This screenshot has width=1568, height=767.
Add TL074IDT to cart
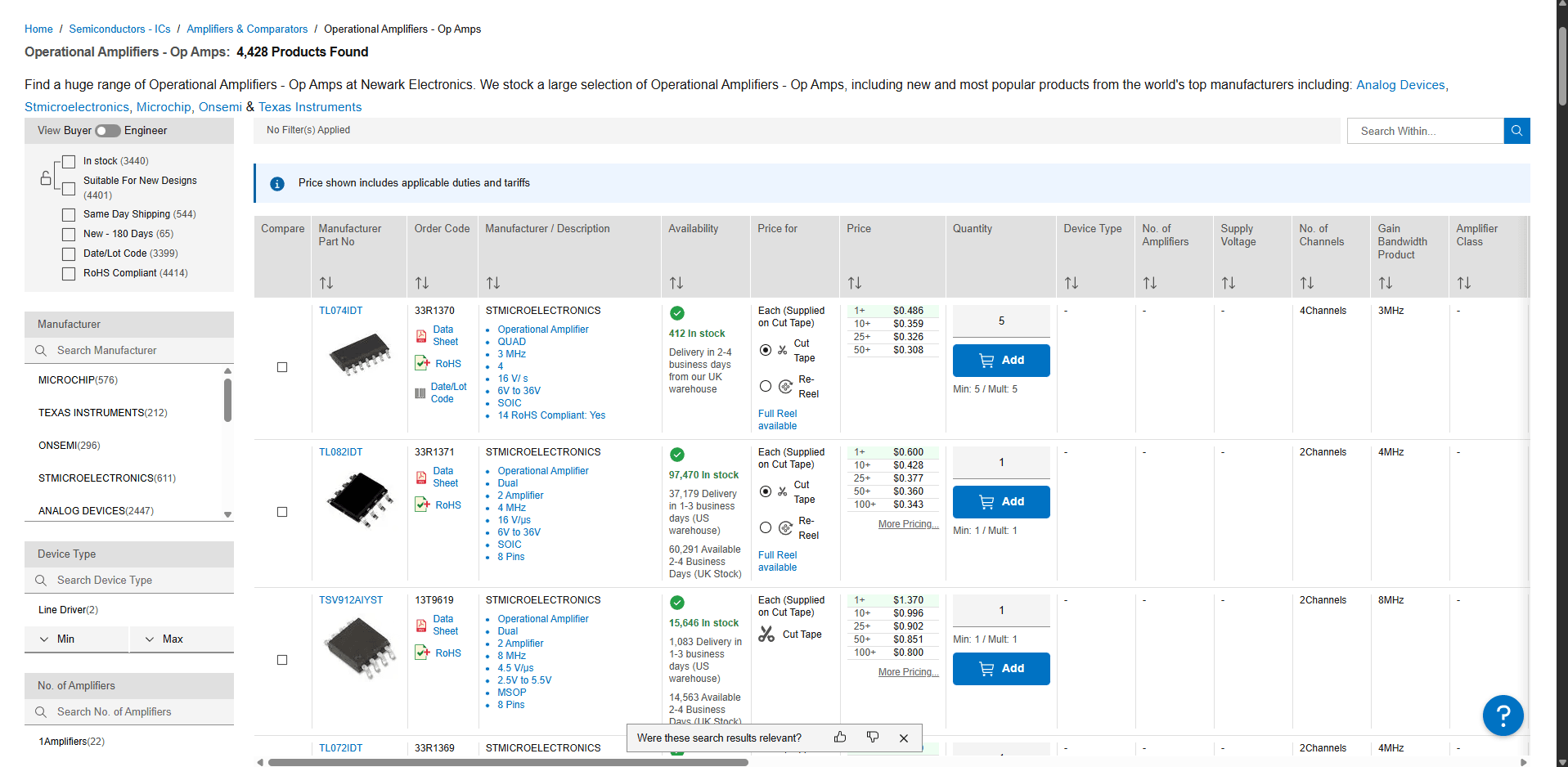point(1001,361)
